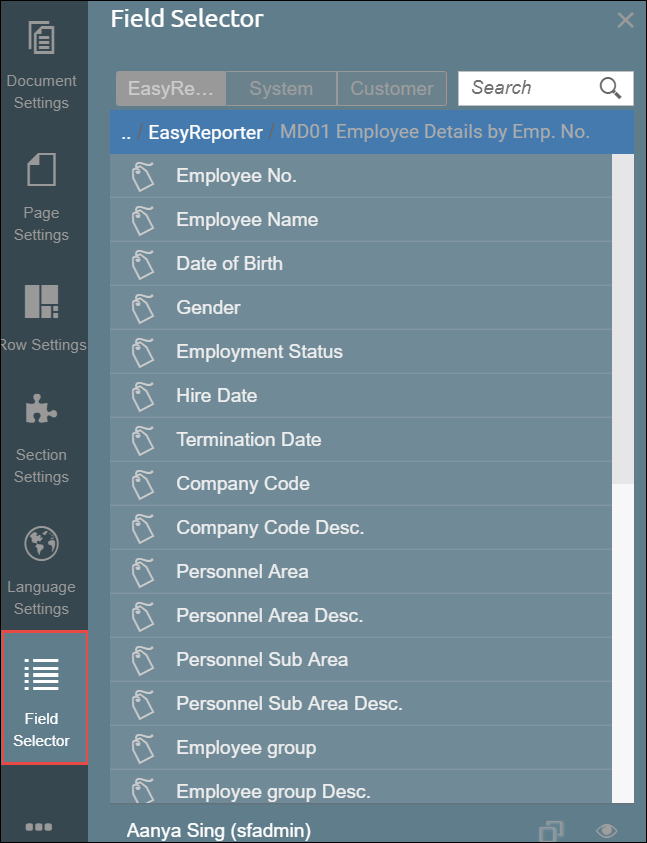Viewport: 647px width, 843px height.
Task: Close the Field Selector panel
Action: pos(625,20)
